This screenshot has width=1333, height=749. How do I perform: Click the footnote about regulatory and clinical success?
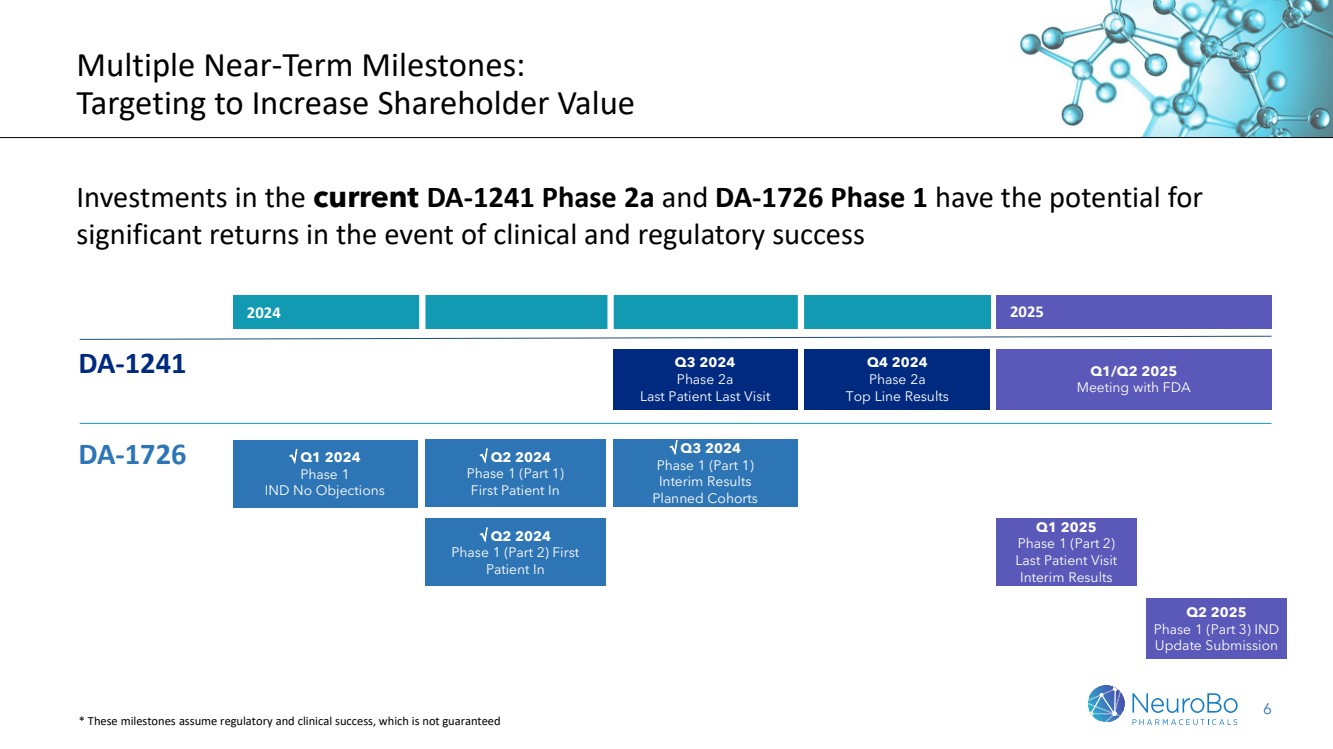(289, 721)
